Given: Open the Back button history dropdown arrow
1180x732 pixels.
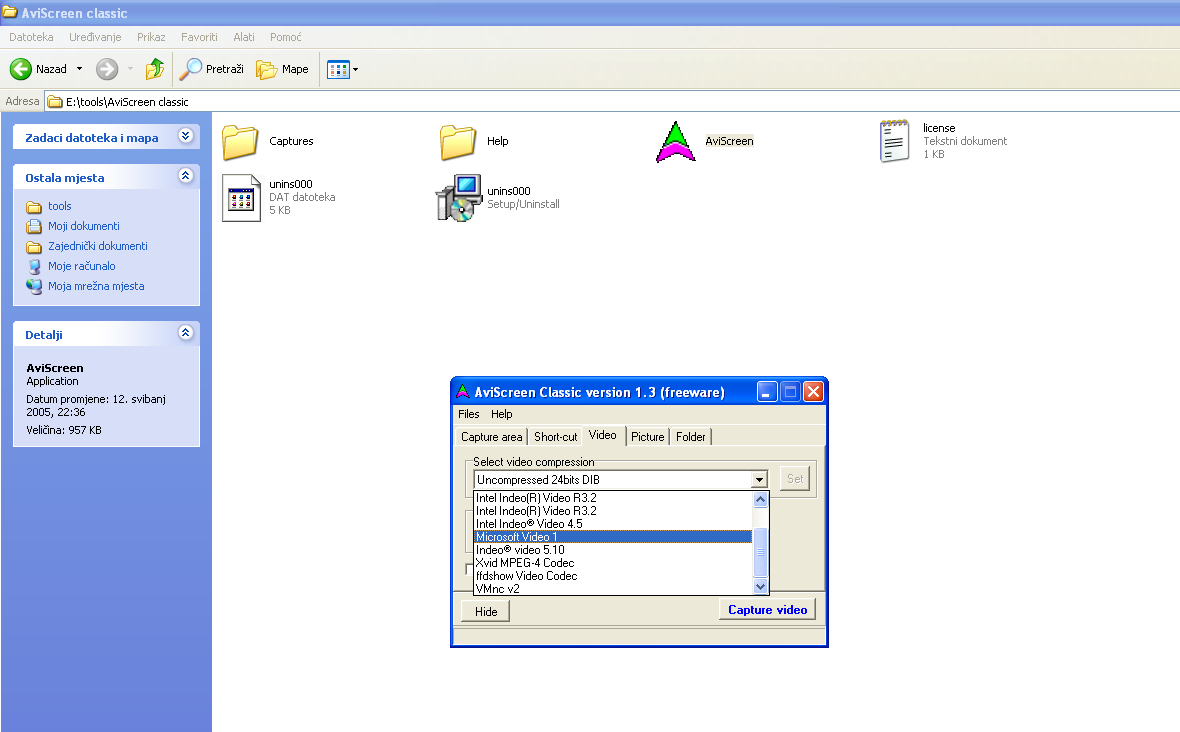Looking at the screenshot, I should [79, 69].
